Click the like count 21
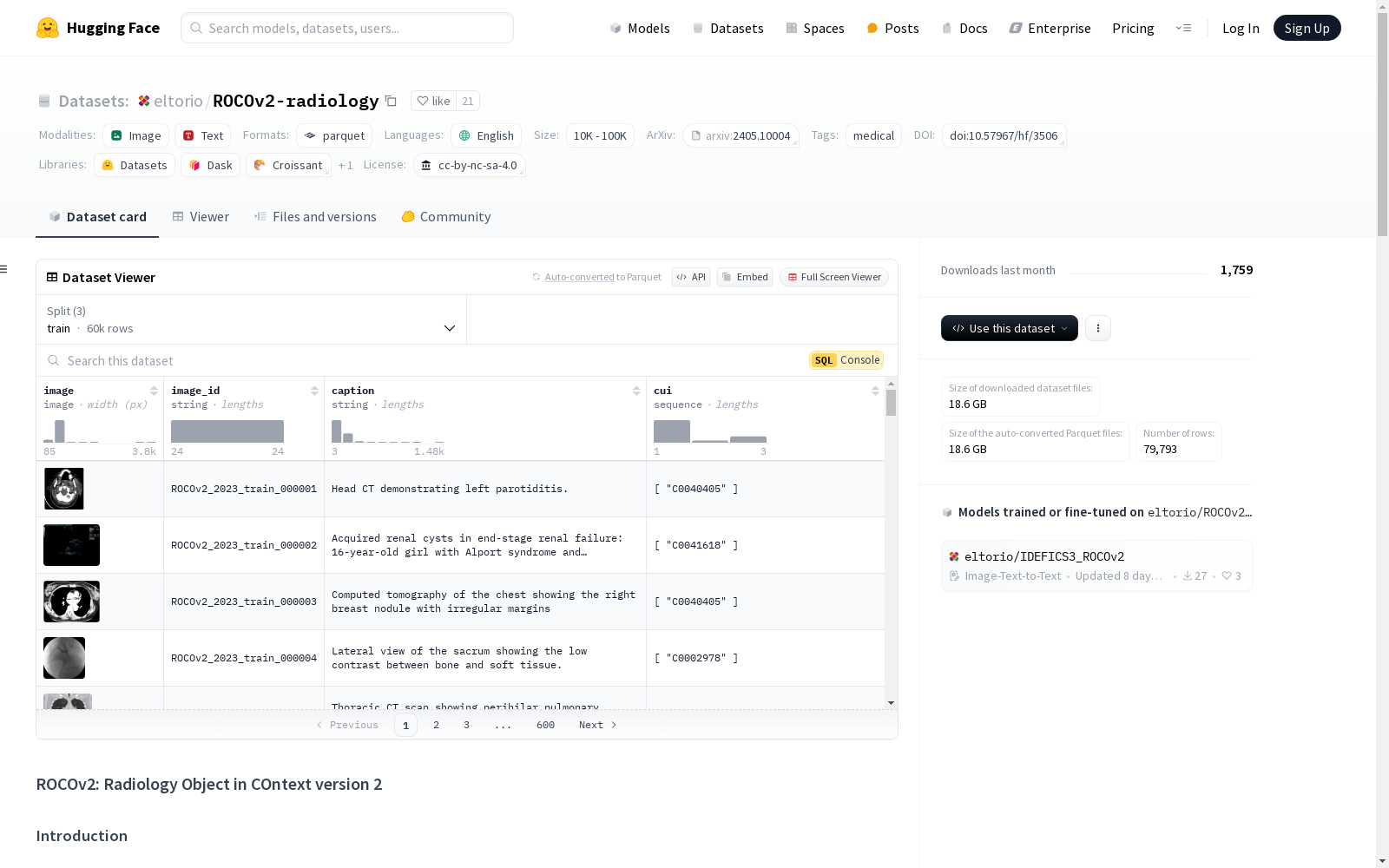Screen dimensions: 1389x868 pos(468,101)
